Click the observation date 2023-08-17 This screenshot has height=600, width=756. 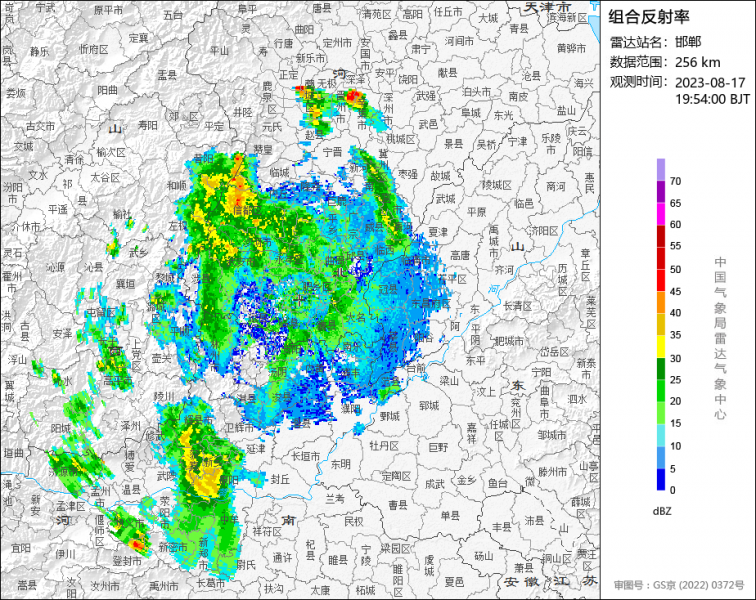[x=710, y=82]
